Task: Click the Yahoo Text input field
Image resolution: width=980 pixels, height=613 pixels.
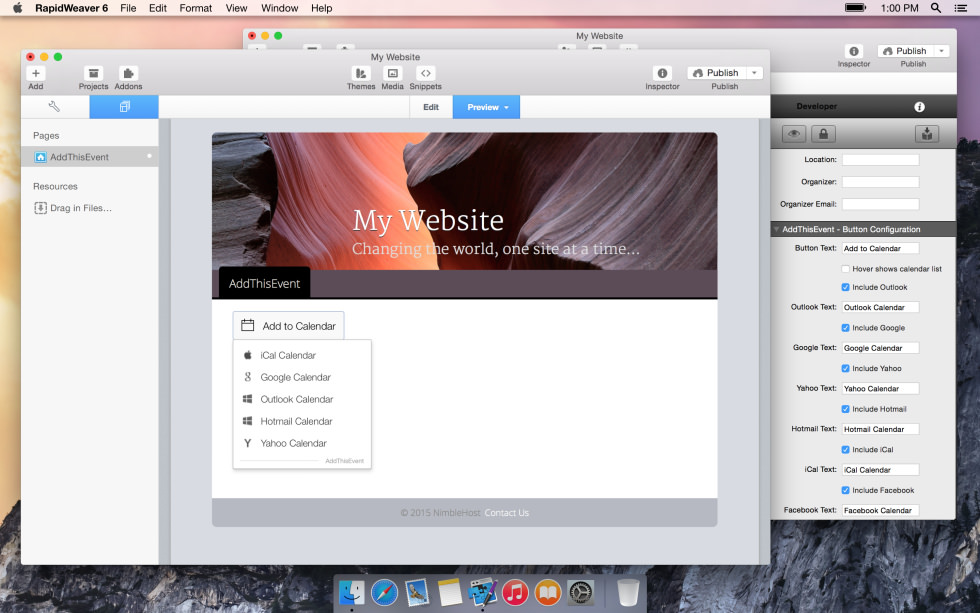Action: [880, 389]
